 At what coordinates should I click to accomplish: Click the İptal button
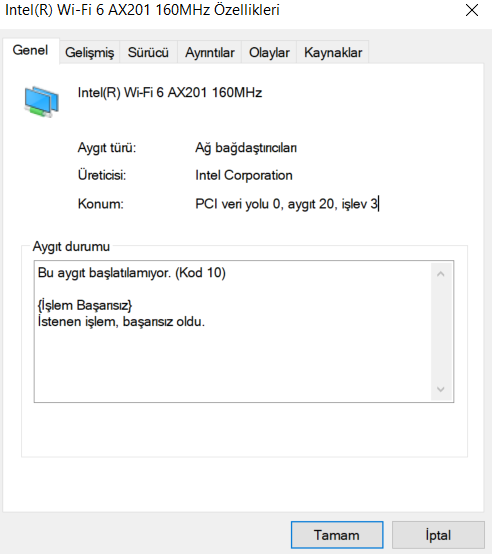[x=438, y=535]
